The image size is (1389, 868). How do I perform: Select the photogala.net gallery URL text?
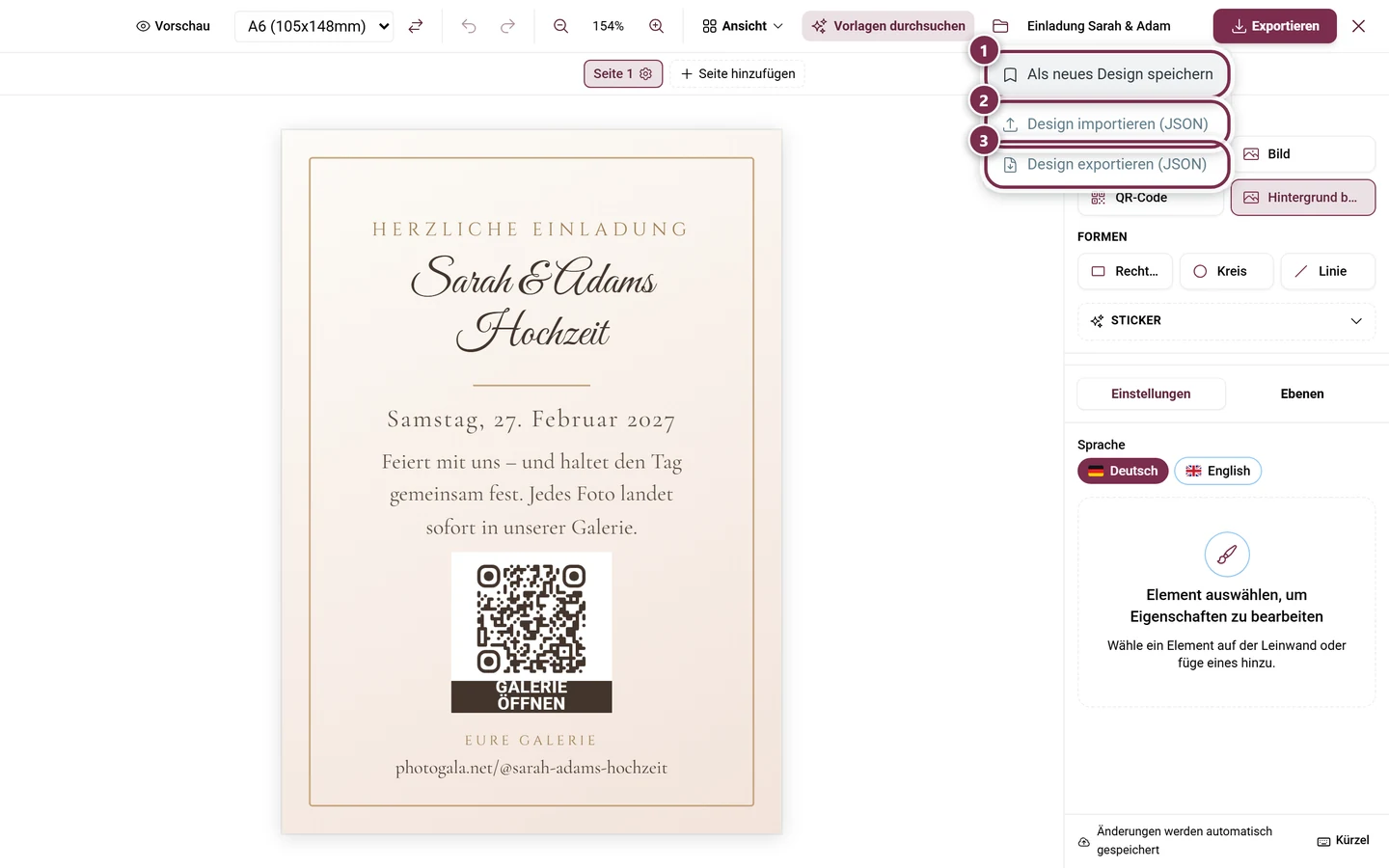click(531, 769)
